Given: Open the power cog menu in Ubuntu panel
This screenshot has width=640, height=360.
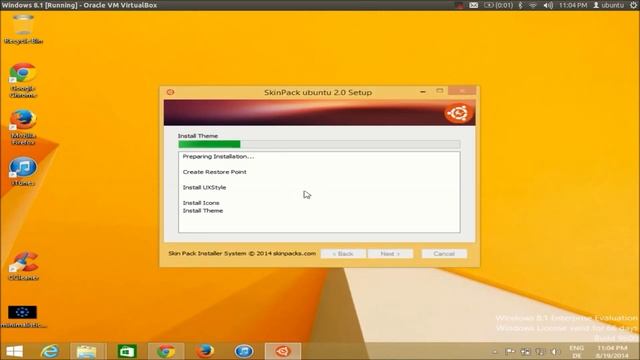Looking at the screenshot, I should (x=633, y=5).
